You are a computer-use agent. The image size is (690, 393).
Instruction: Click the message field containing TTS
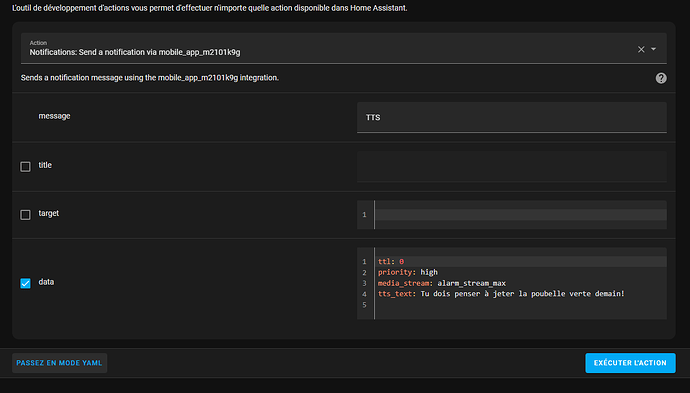click(x=511, y=117)
